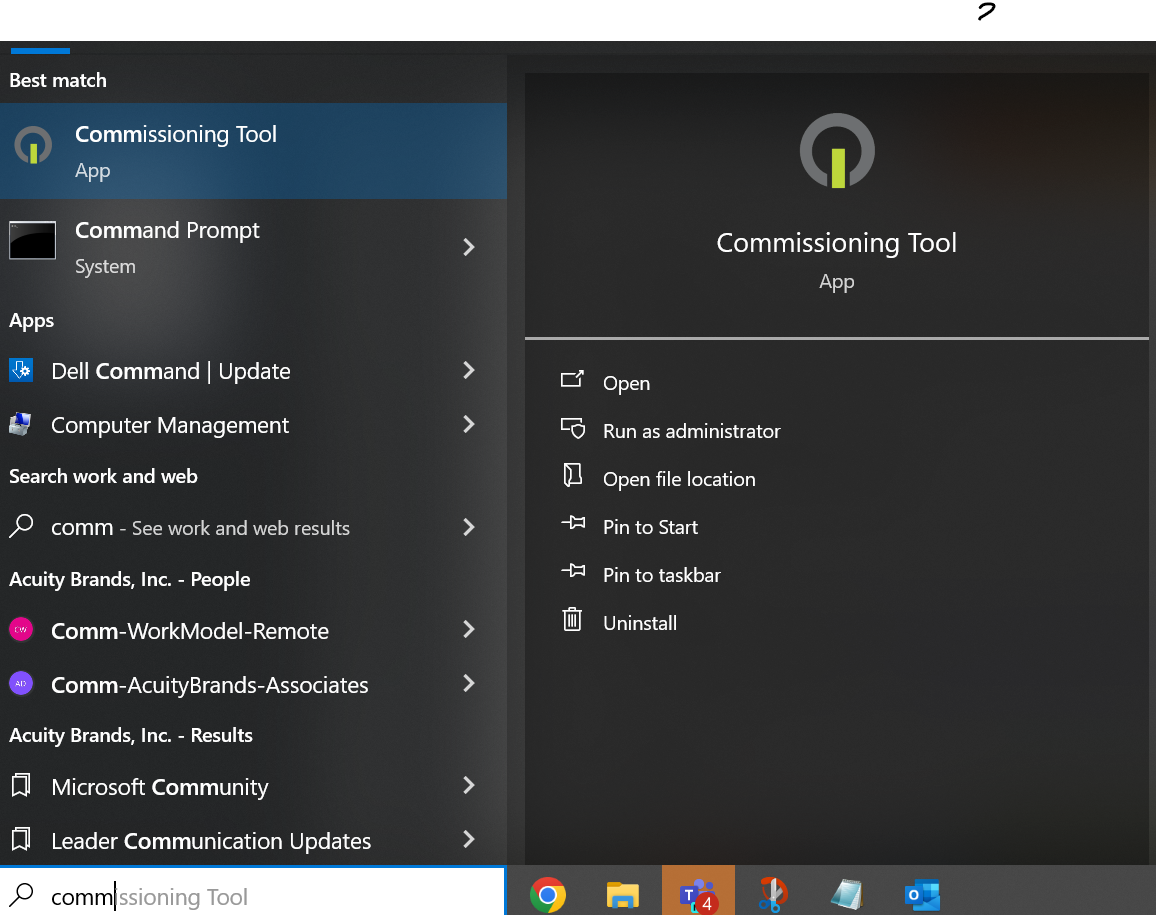Image resolution: width=1156 pixels, height=915 pixels.
Task: Open Notepad from the taskbar
Action: coord(846,893)
